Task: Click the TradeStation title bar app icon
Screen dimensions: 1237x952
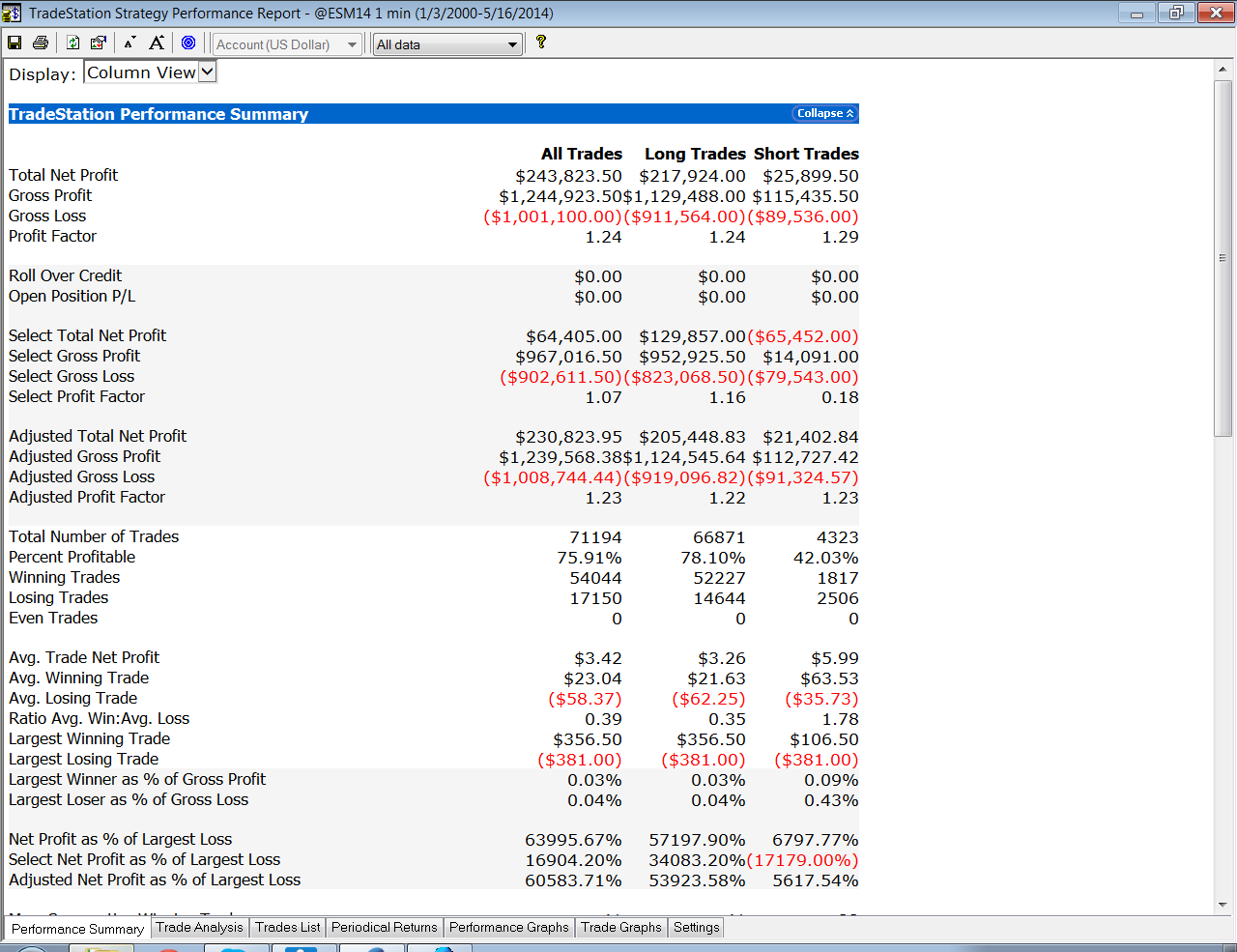Action: pyautogui.click(x=12, y=14)
